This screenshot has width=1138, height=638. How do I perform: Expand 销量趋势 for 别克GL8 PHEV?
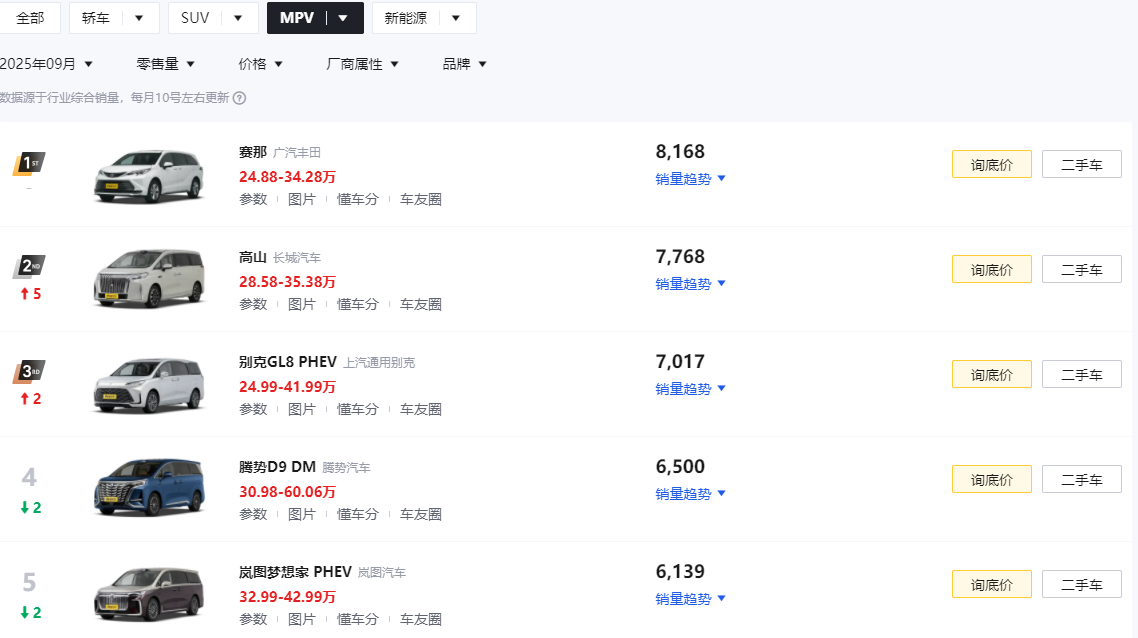click(690, 389)
